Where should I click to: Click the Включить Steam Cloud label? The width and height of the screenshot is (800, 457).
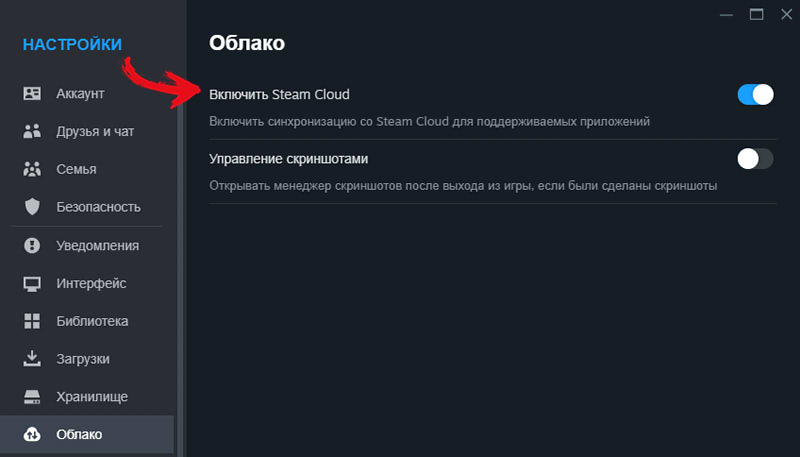point(279,94)
